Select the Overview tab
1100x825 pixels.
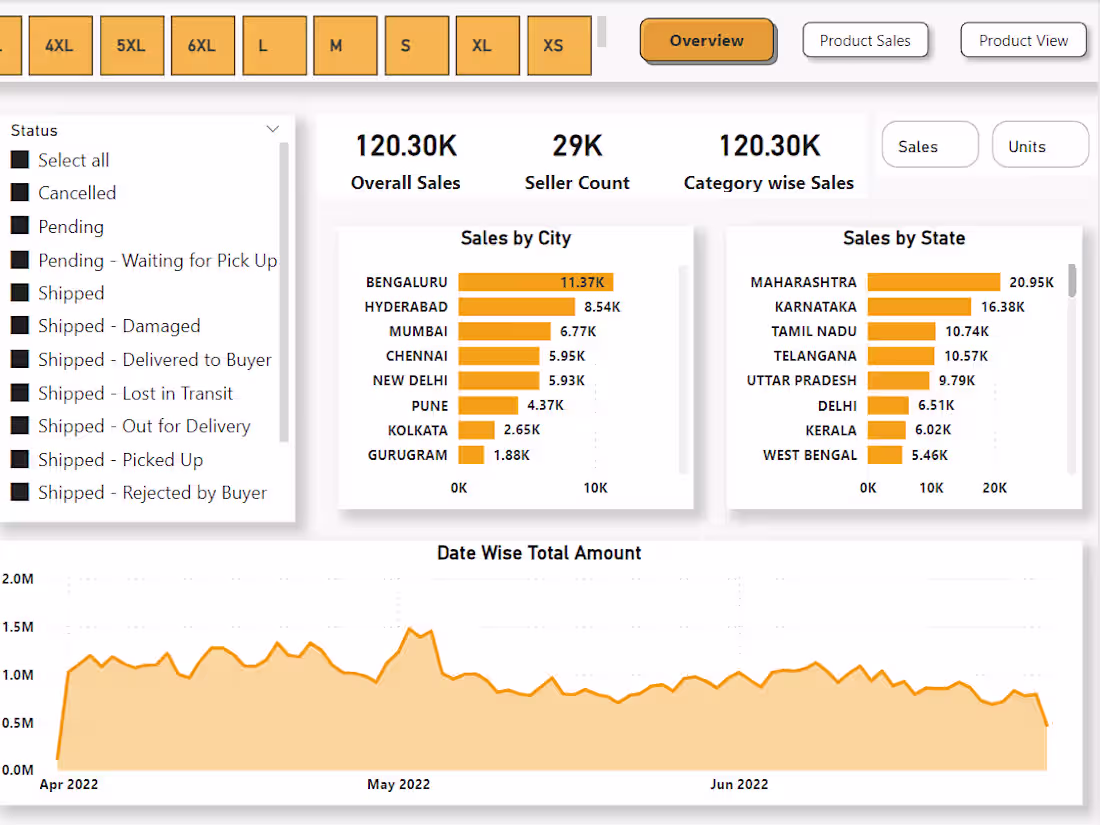(x=707, y=40)
